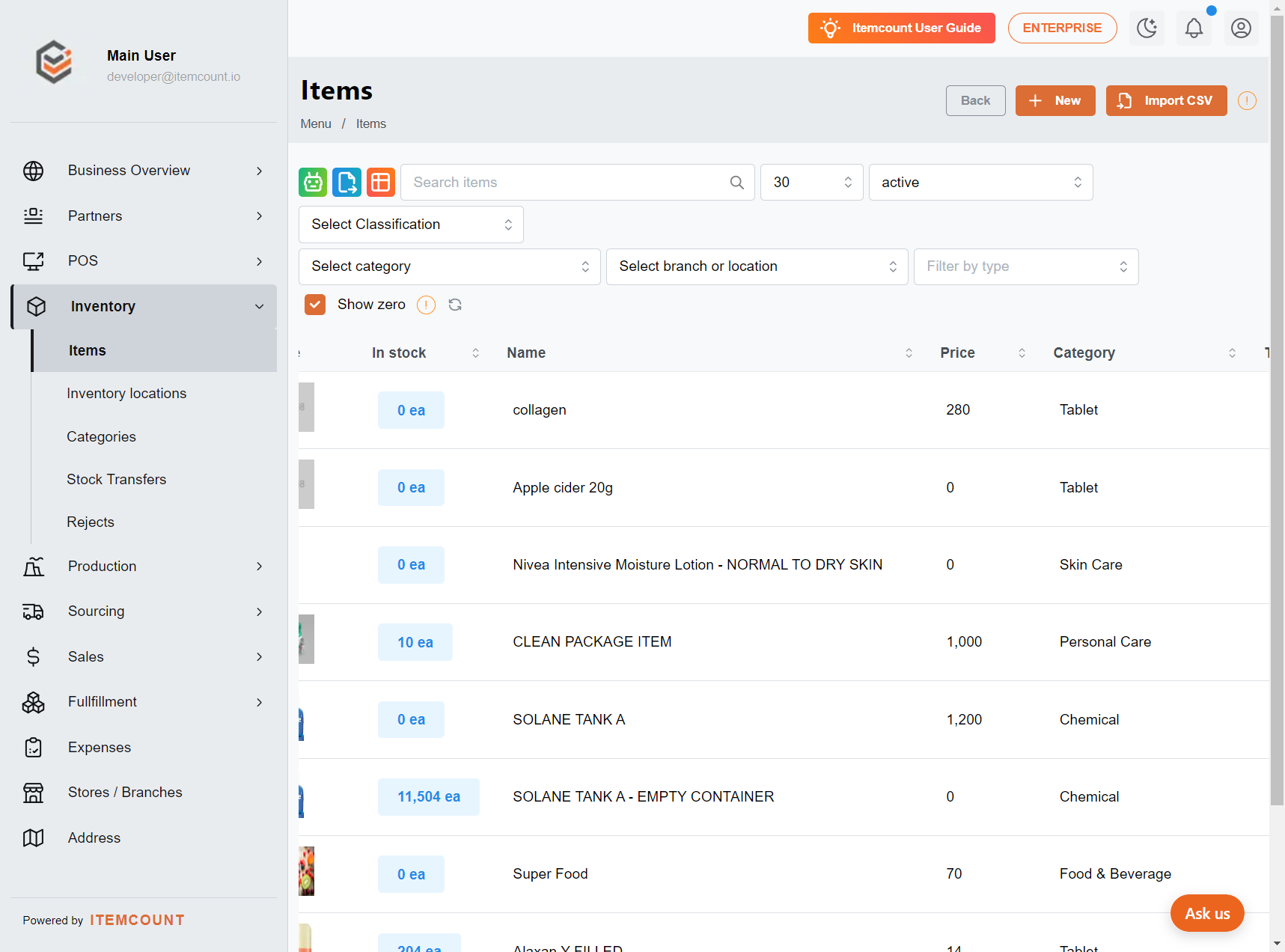The width and height of the screenshot is (1285, 952).
Task: Open the page size 30 dropdown
Action: [811, 183]
